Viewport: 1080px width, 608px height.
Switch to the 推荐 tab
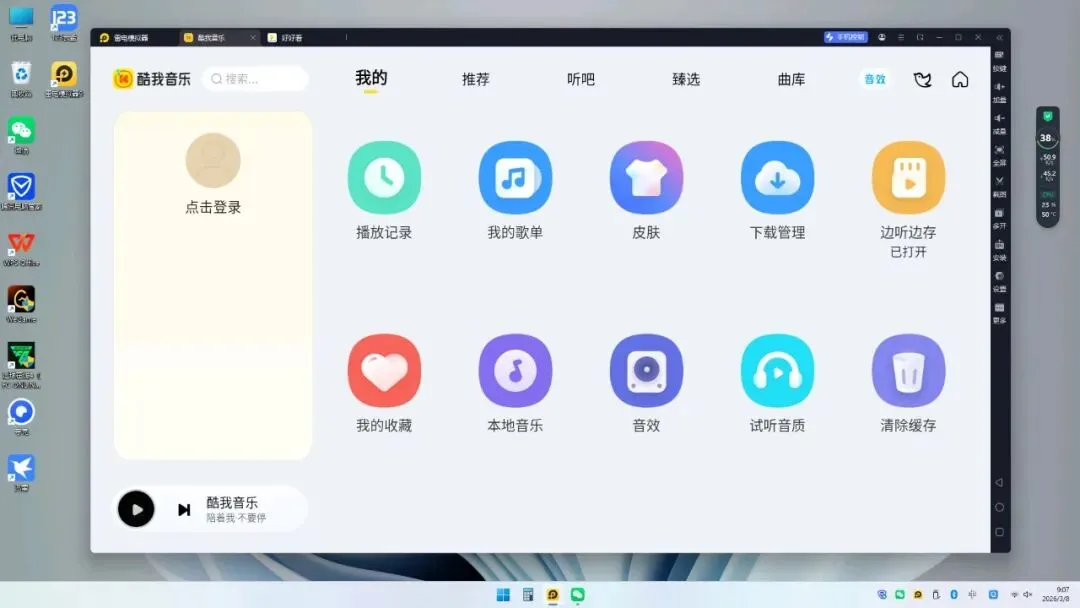coord(475,79)
